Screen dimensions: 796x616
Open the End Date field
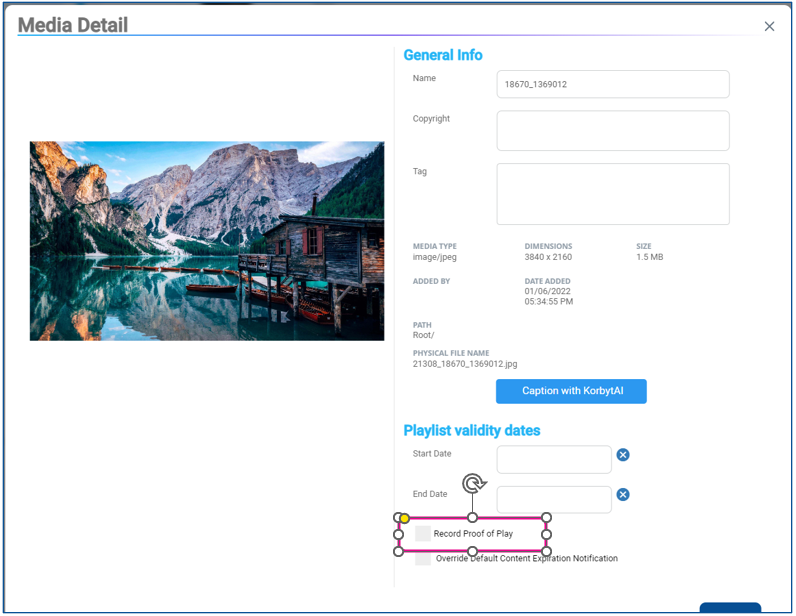[x=554, y=499]
